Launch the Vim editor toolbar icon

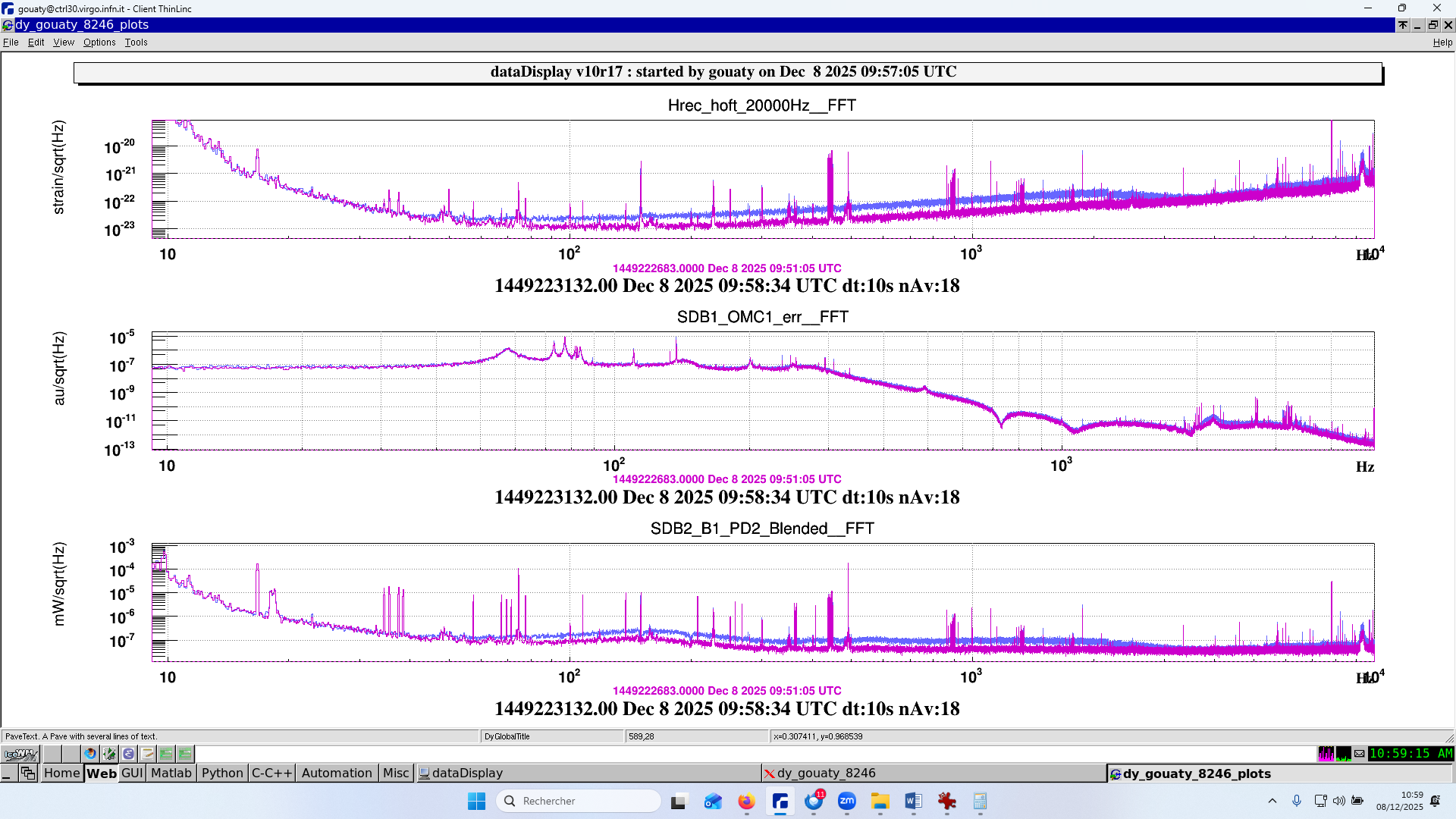[109, 754]
